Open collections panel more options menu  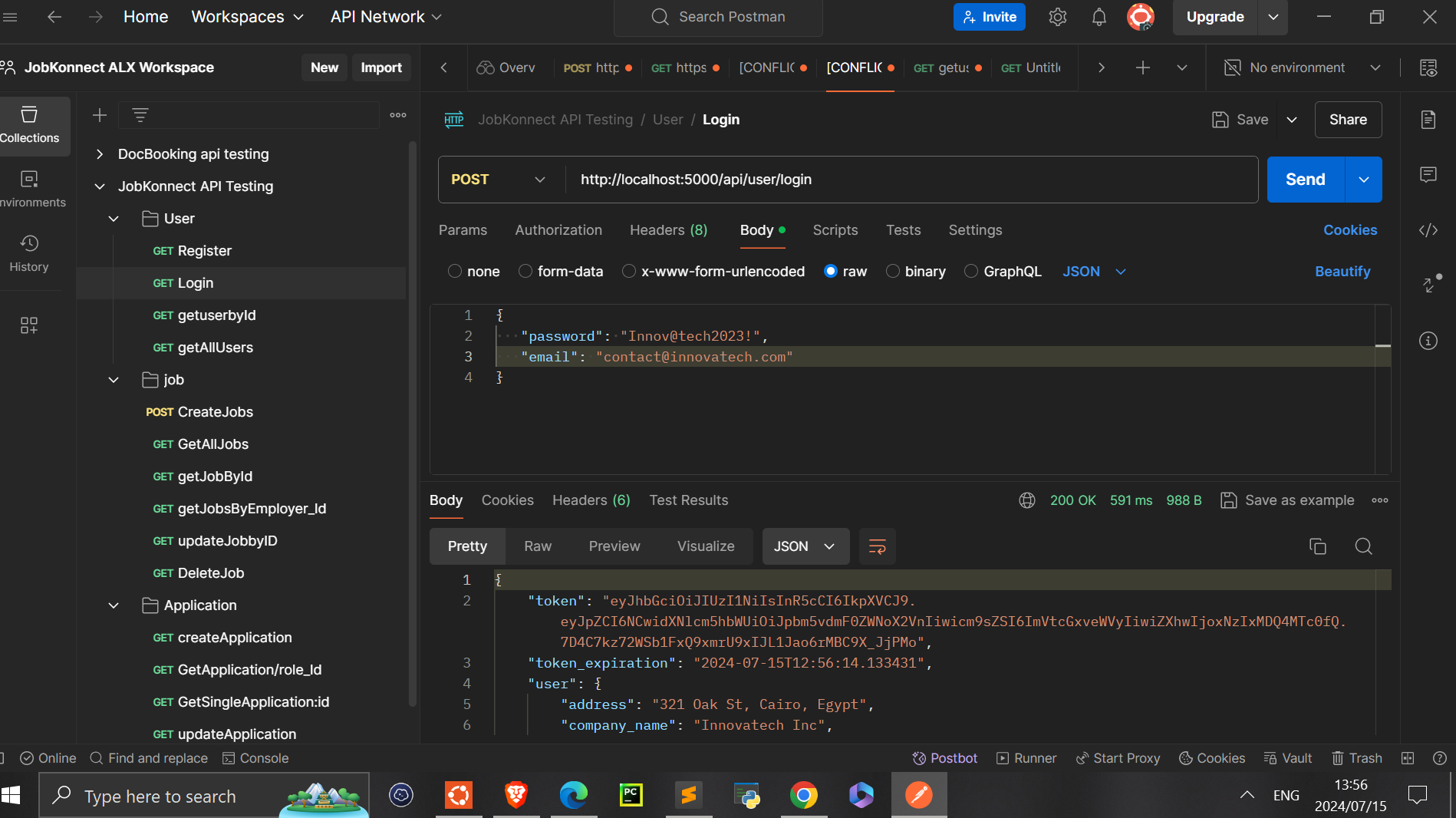pos(398,115)
